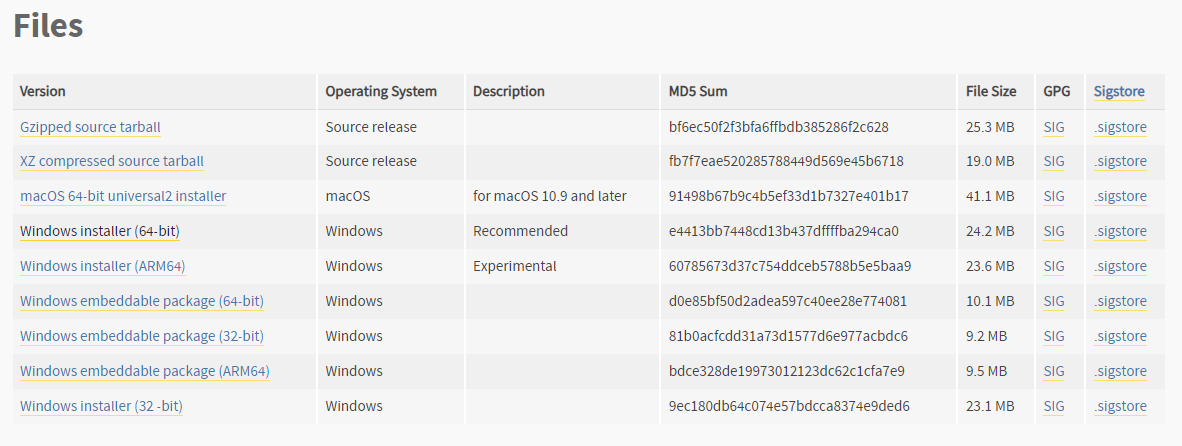
Task: Click MD5 sum bdce328de19973012123dc62c1cfa7e9
Action: click(787, 371)
